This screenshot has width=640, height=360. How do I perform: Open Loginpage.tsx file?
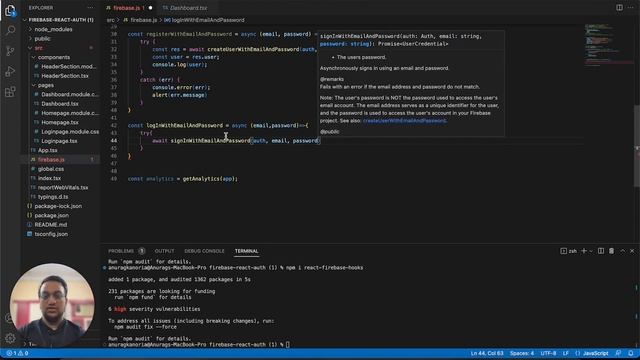click(60, 141)
